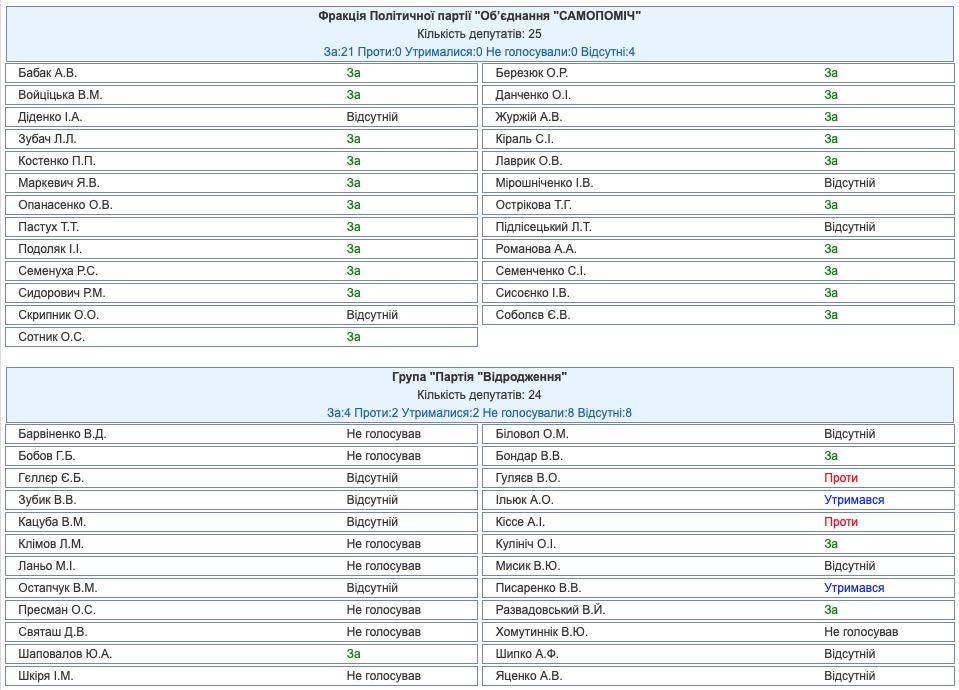Click Біловол О.М. name
959x690 pixels.
532,434
